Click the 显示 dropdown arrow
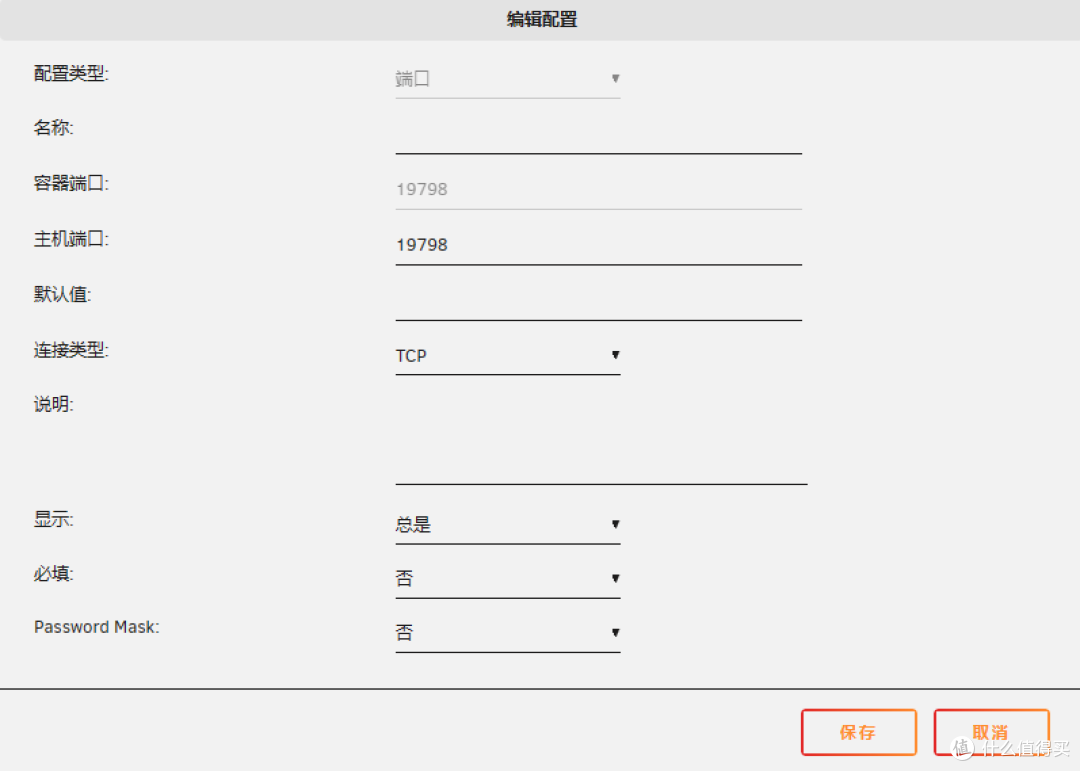This screenshot has height=771, width=1080. [616, 524]
